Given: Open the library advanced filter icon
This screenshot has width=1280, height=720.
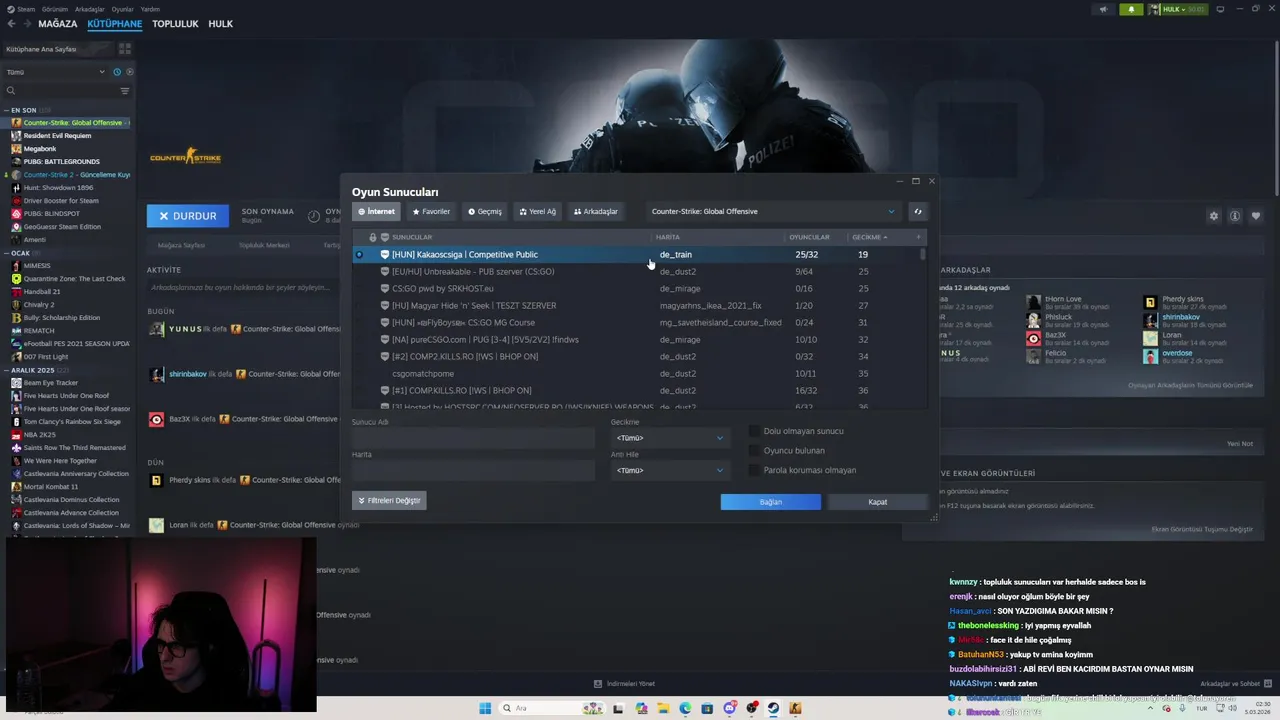Looking at the screenshot, I should click(125, 91).
